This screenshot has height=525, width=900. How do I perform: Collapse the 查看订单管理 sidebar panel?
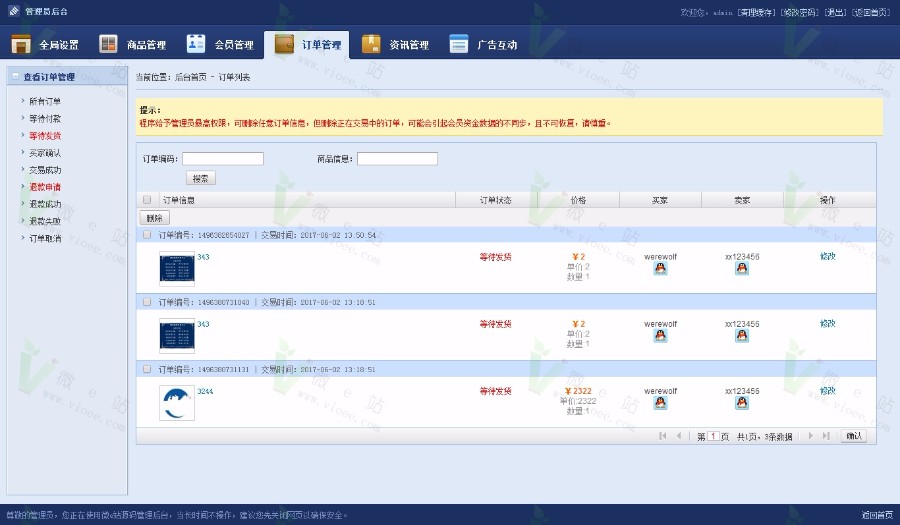[15, 76]
